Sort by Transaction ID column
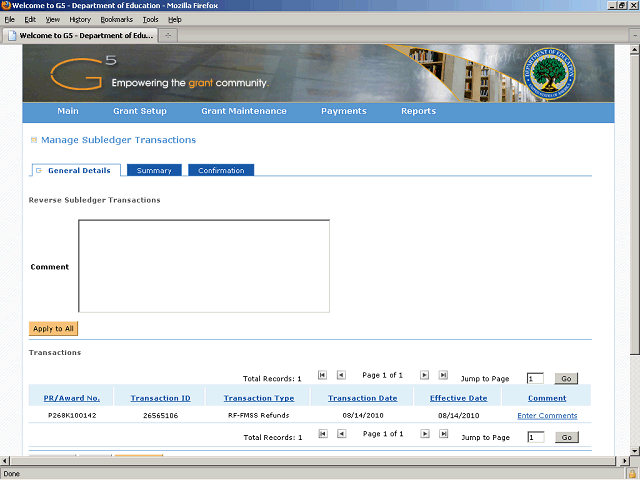Image resolution: width=640 pixels, height=480 pixels. coord(160,398)
